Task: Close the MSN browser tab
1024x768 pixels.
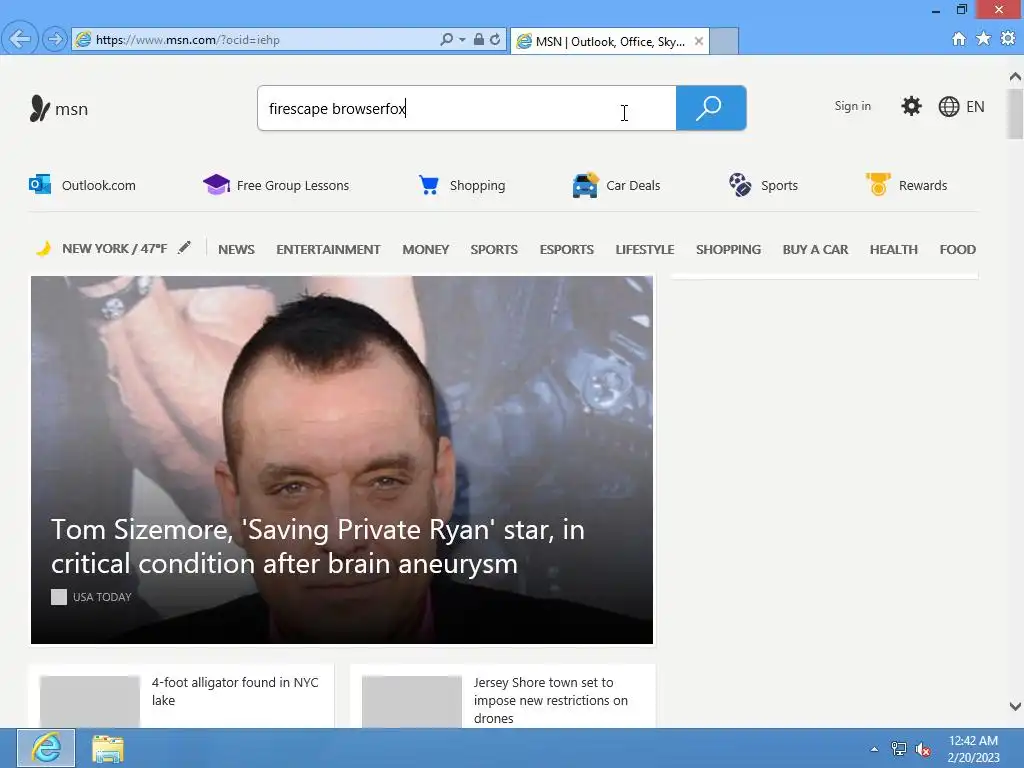Action: tap(699, 41)
